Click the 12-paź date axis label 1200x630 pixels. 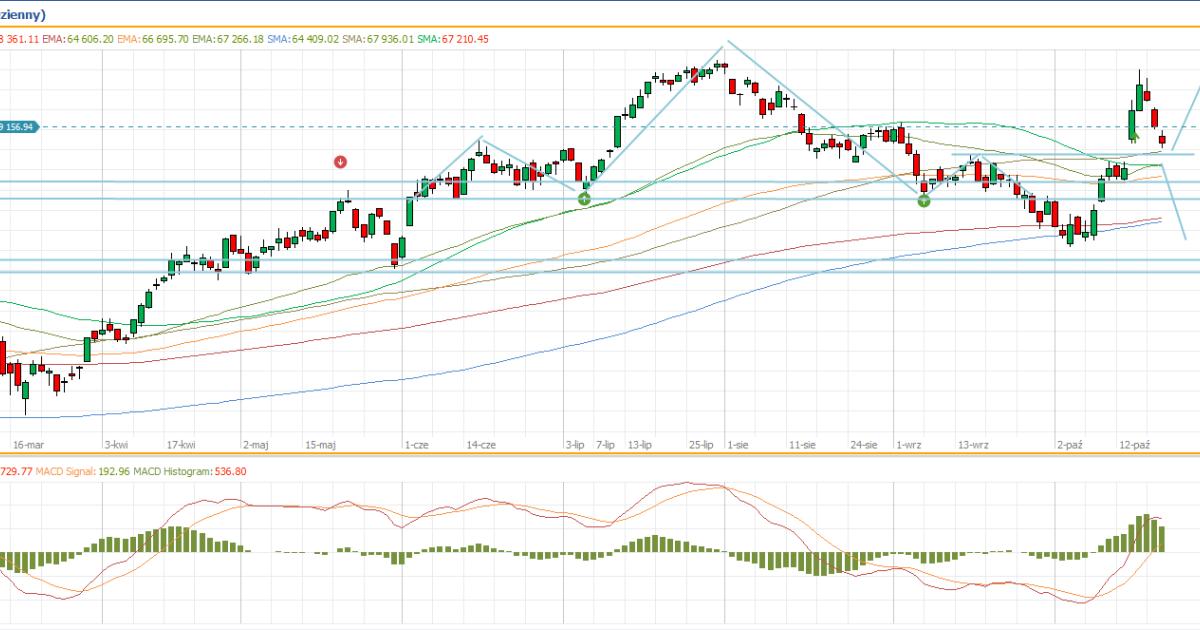1134,444
